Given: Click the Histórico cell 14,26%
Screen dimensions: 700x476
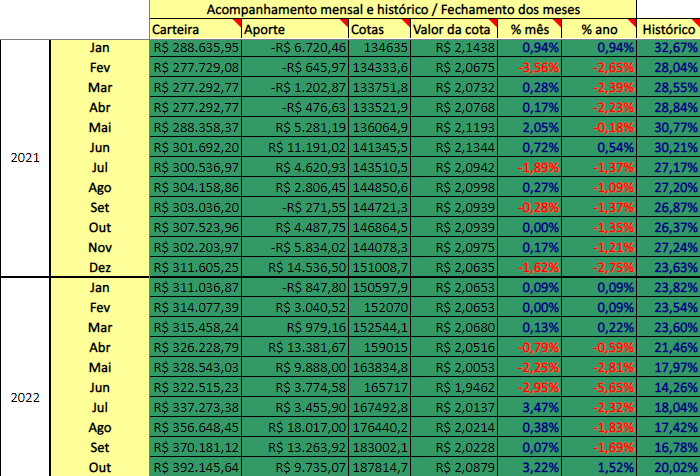Looking at the screenshot, I should (668, 388).
